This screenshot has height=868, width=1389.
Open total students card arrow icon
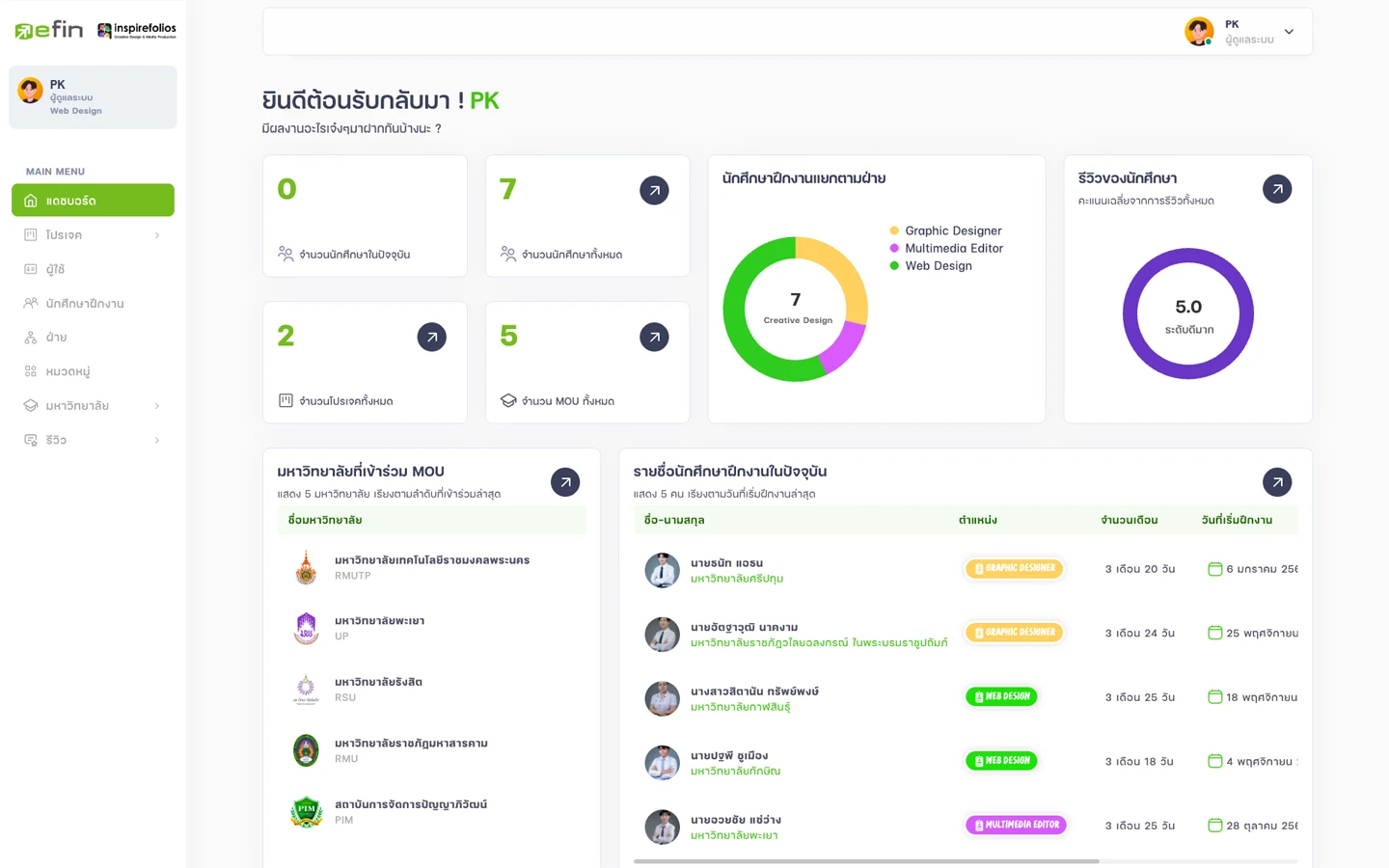[654, 190]
